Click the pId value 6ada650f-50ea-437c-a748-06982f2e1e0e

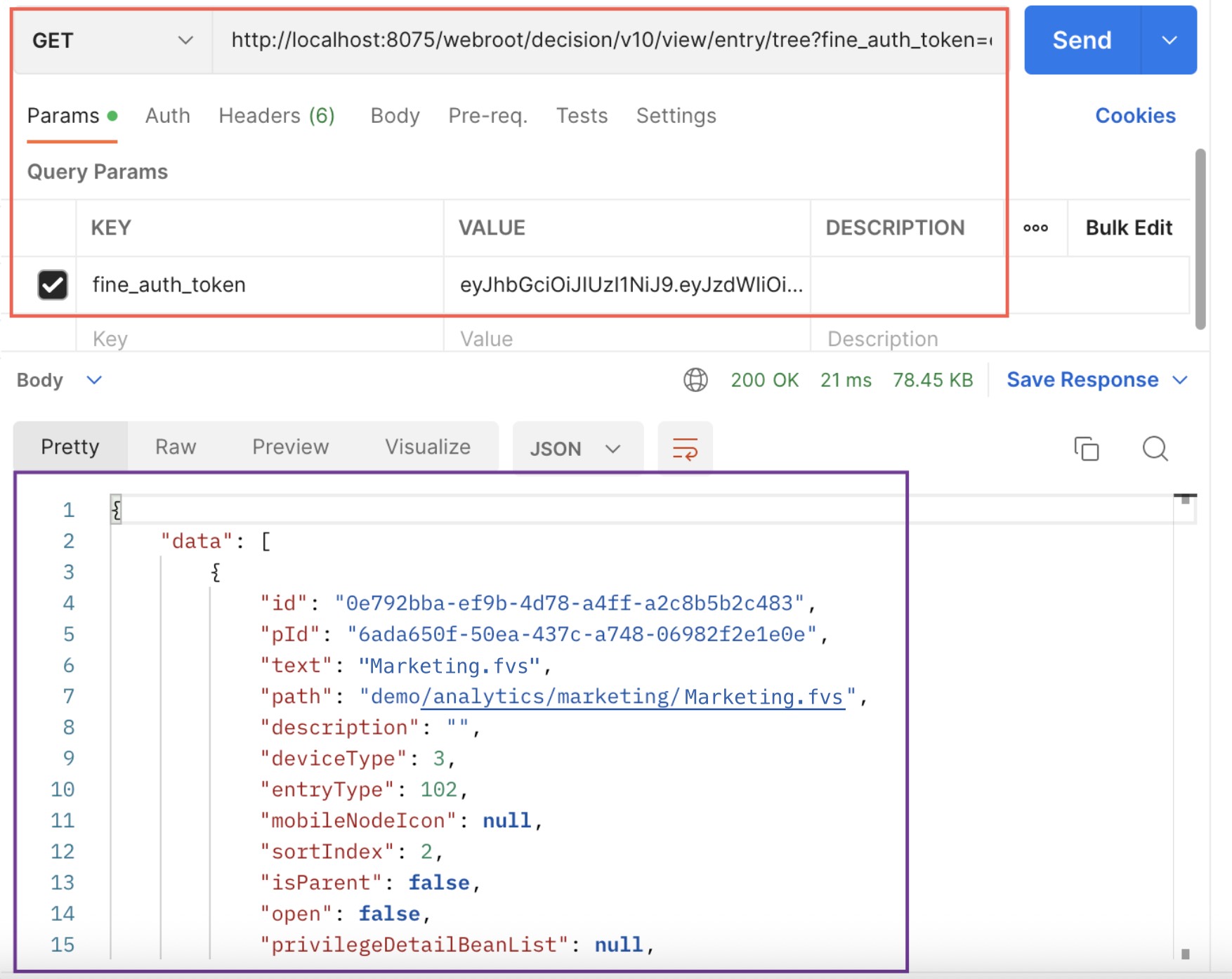coord(582,634)
